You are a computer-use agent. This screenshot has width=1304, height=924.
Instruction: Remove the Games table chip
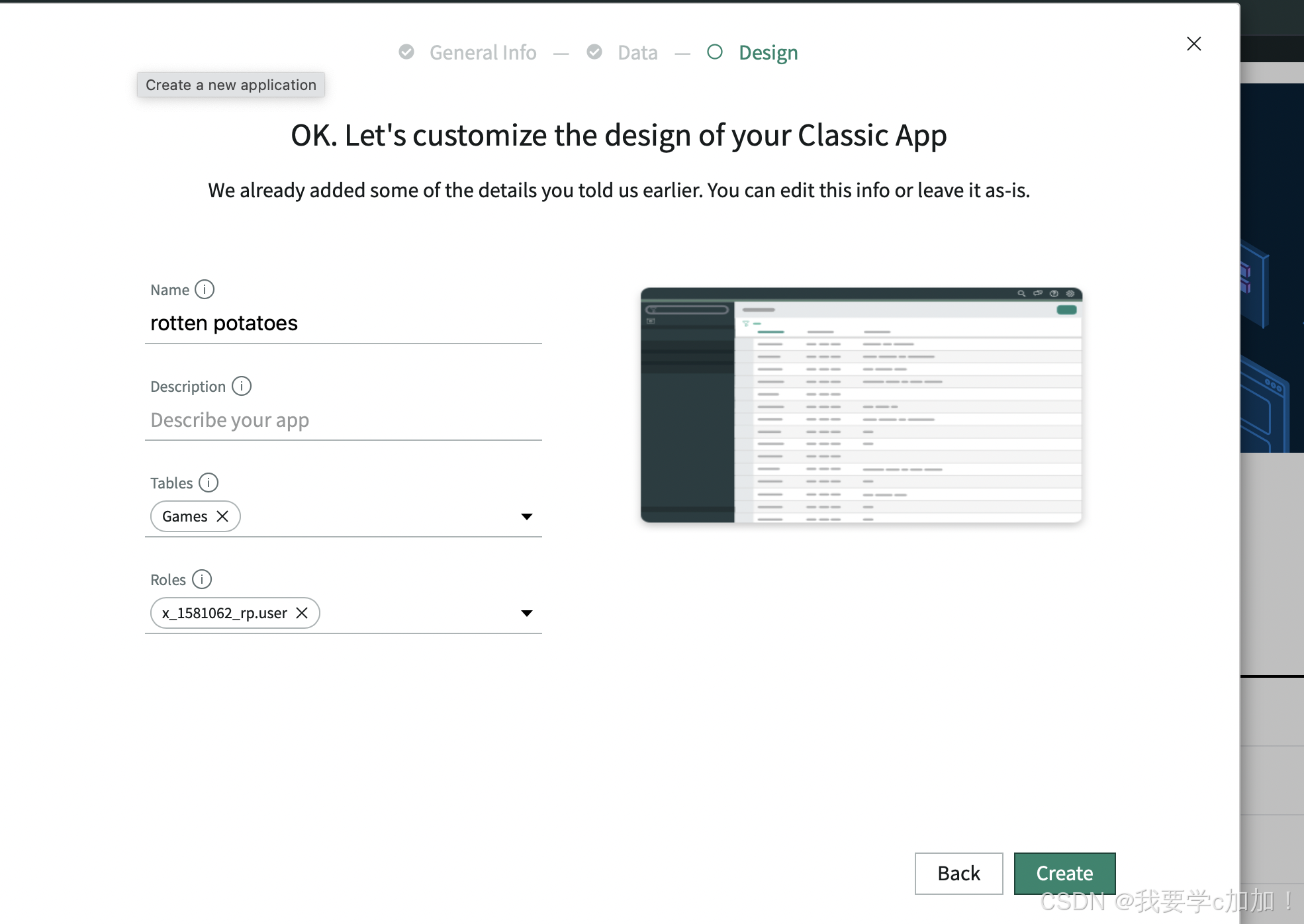pos(223,516)
